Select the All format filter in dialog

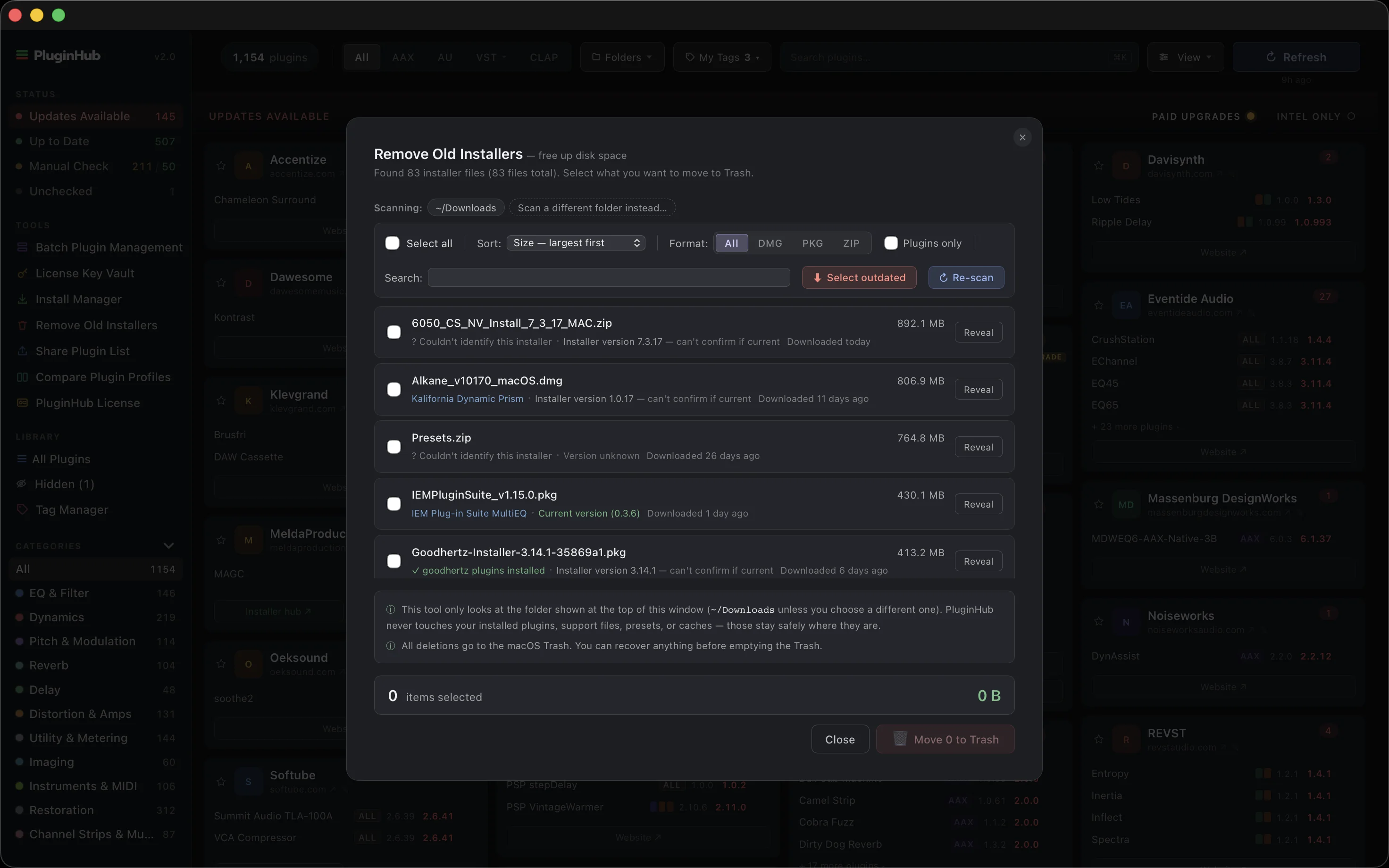(731, 243)
